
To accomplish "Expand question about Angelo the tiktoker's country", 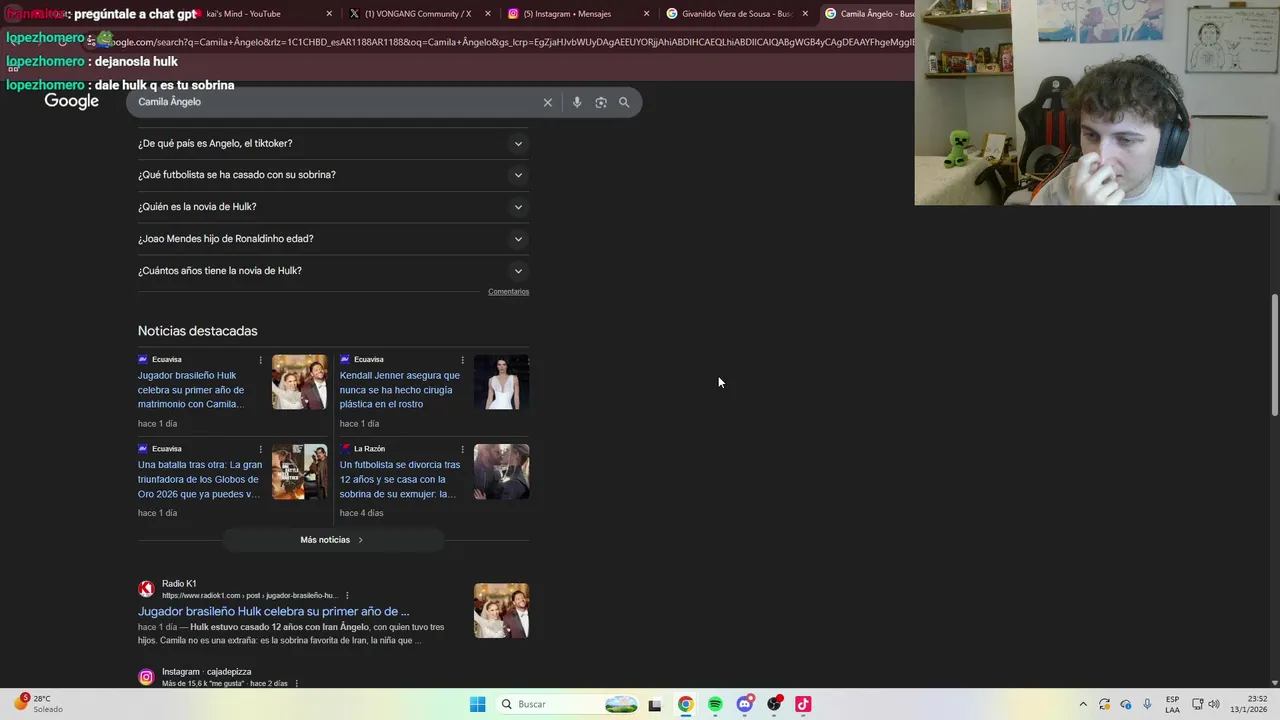I will [x=333, y=143].
